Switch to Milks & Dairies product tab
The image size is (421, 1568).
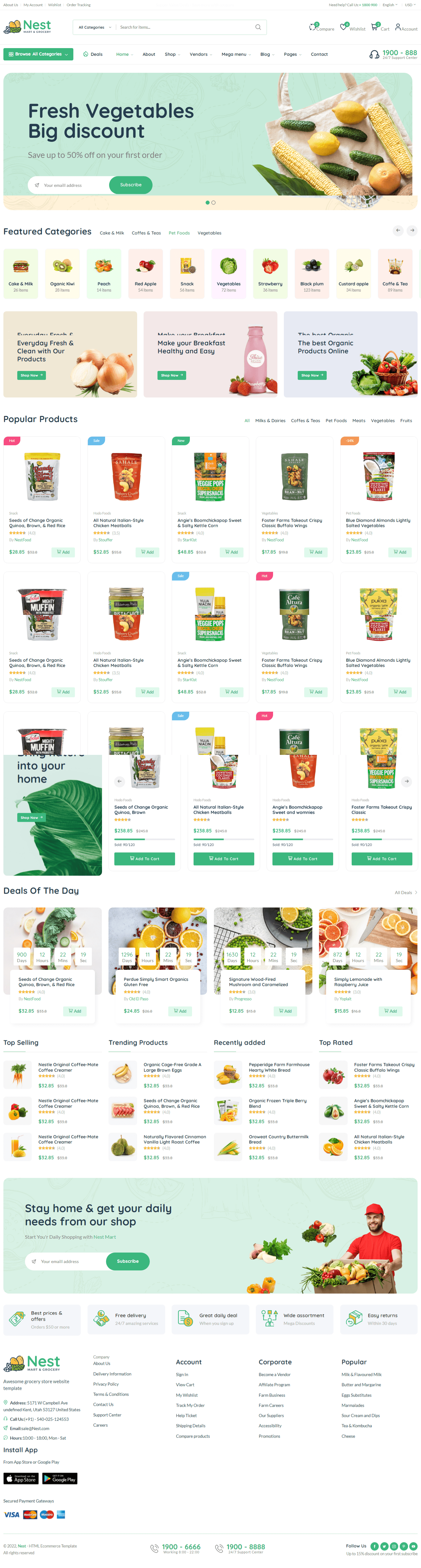point(270,421)
